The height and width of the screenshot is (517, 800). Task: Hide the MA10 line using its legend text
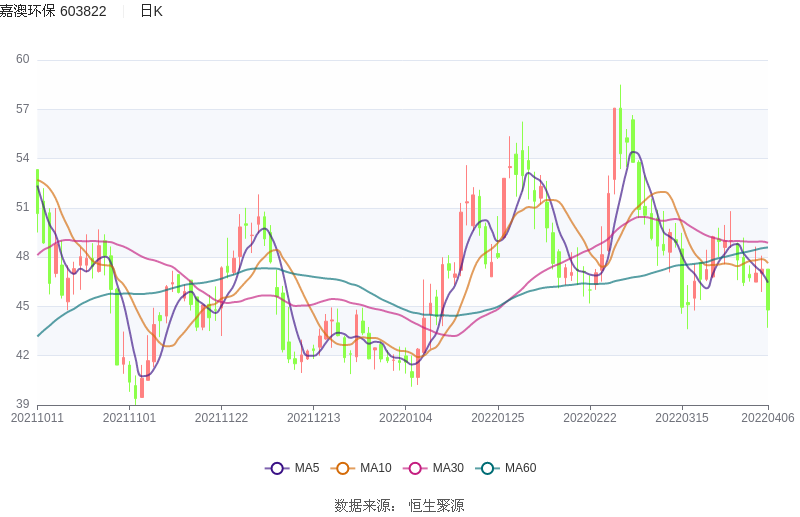(375, 468)
